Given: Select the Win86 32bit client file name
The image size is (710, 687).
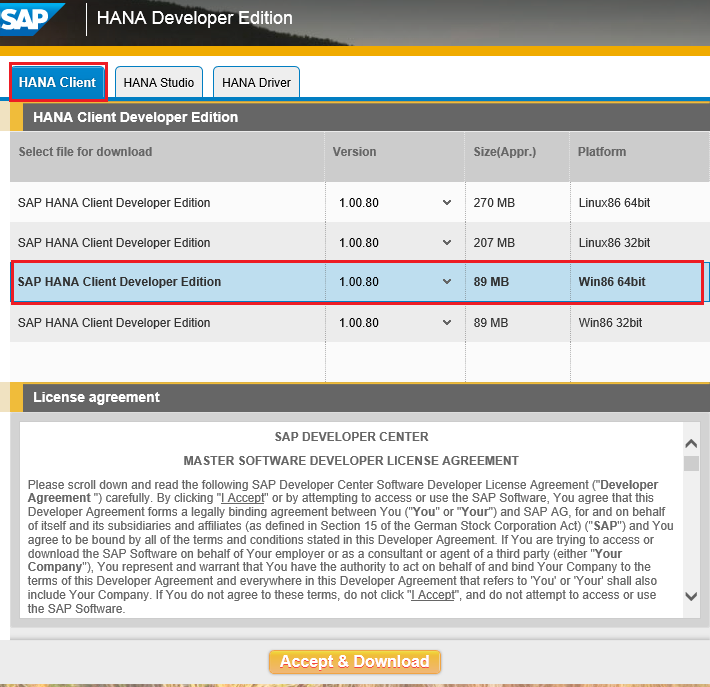Looking at the screenshot, I should (114, 322).
